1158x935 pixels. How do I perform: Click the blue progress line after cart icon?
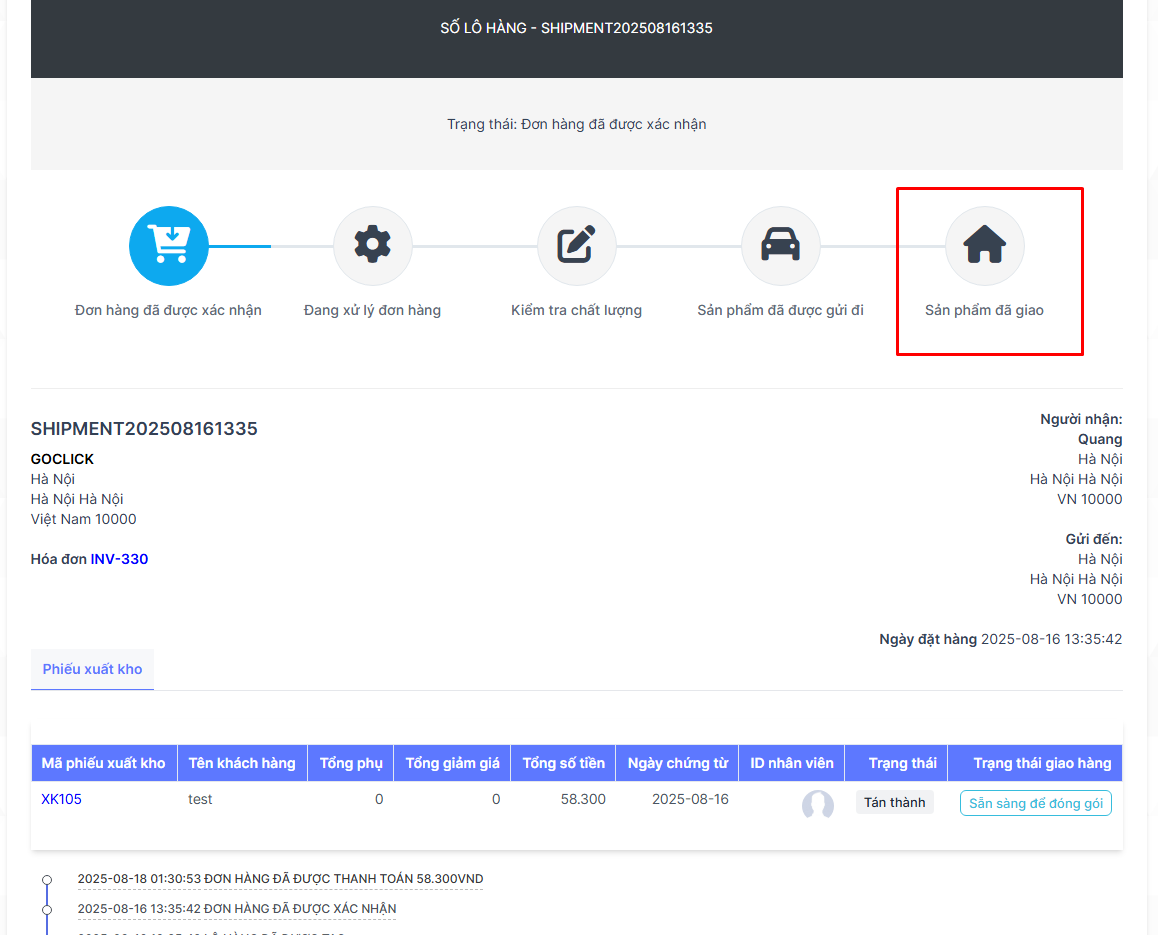point(240,246)
